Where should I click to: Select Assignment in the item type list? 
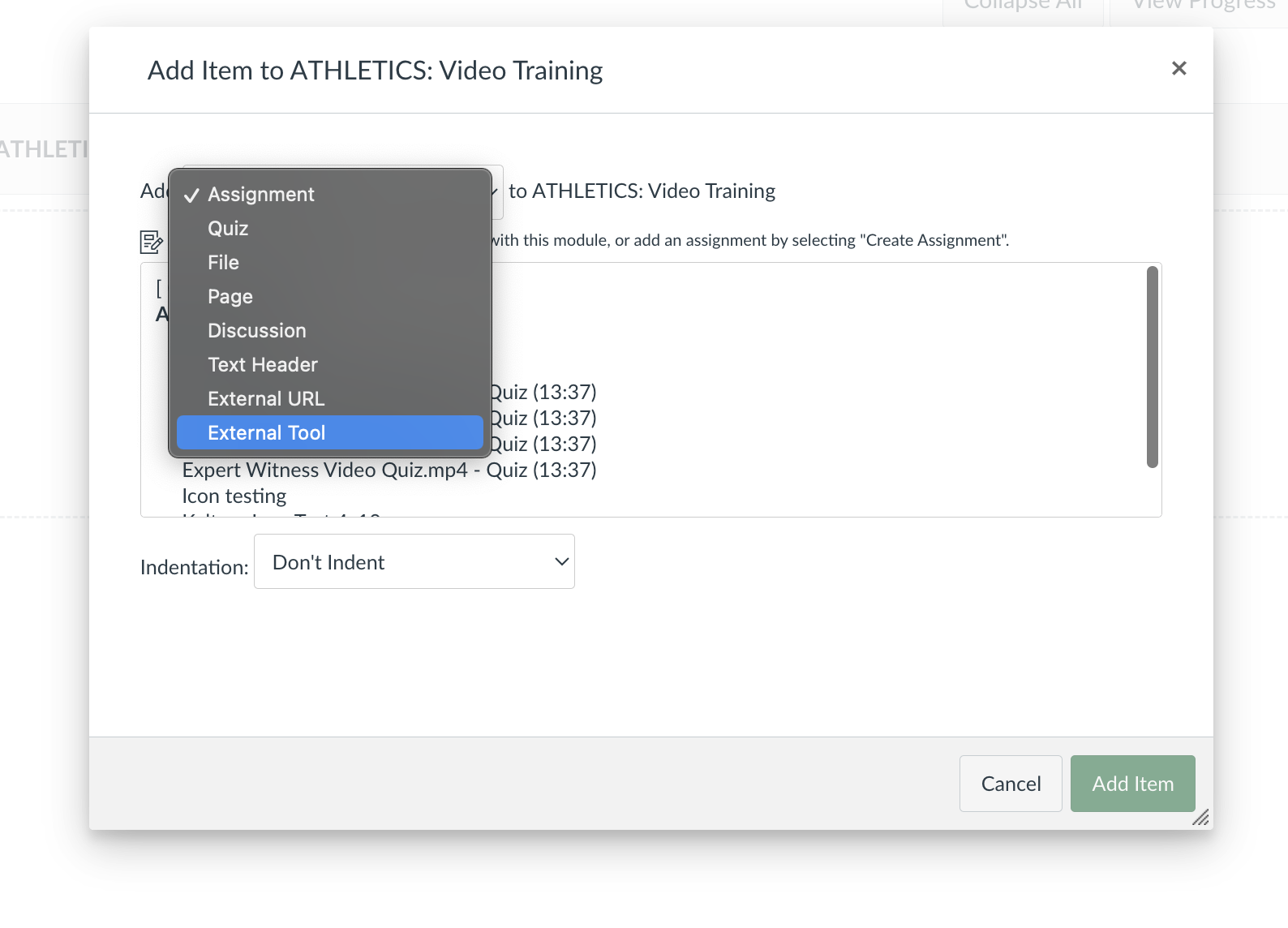(260, 195)
